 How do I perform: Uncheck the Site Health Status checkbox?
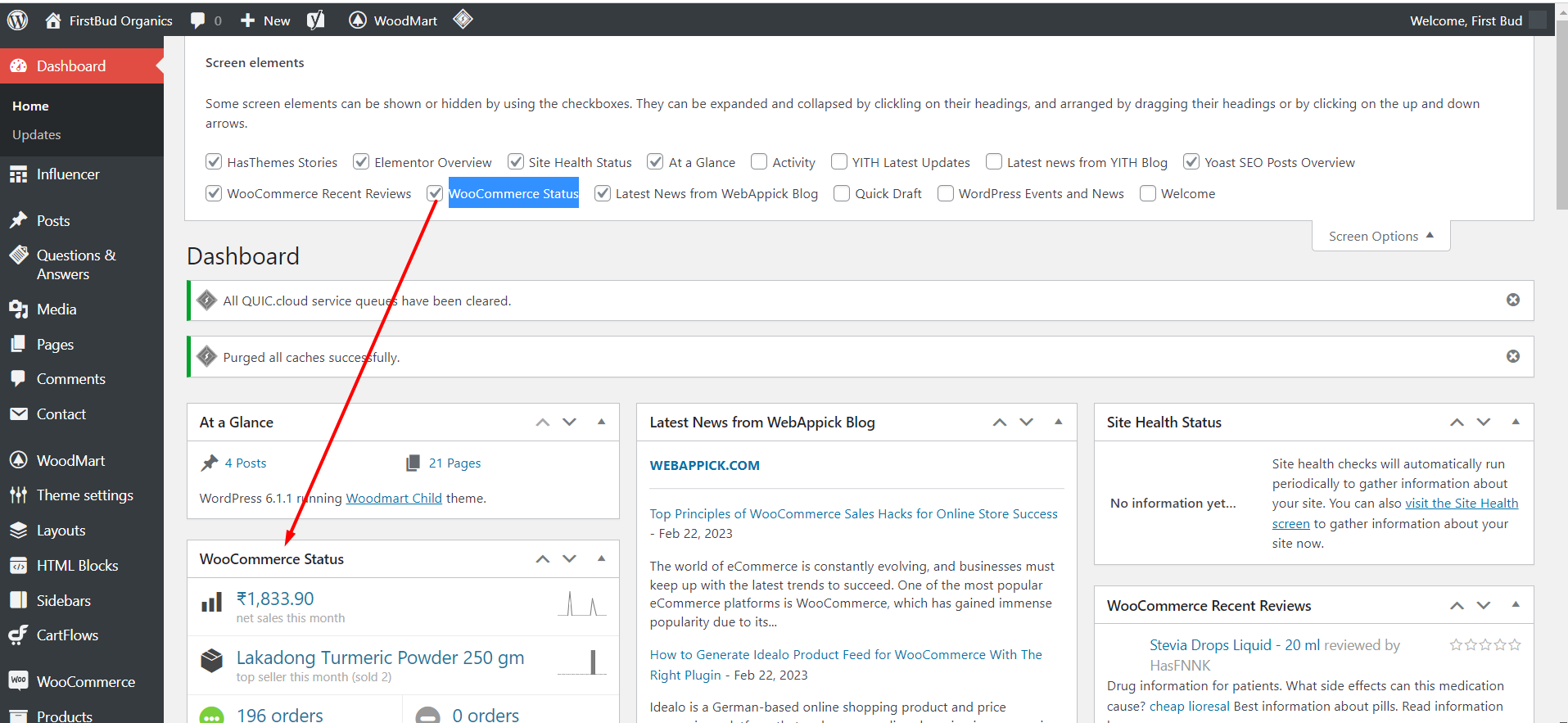[x=516, y=162]
